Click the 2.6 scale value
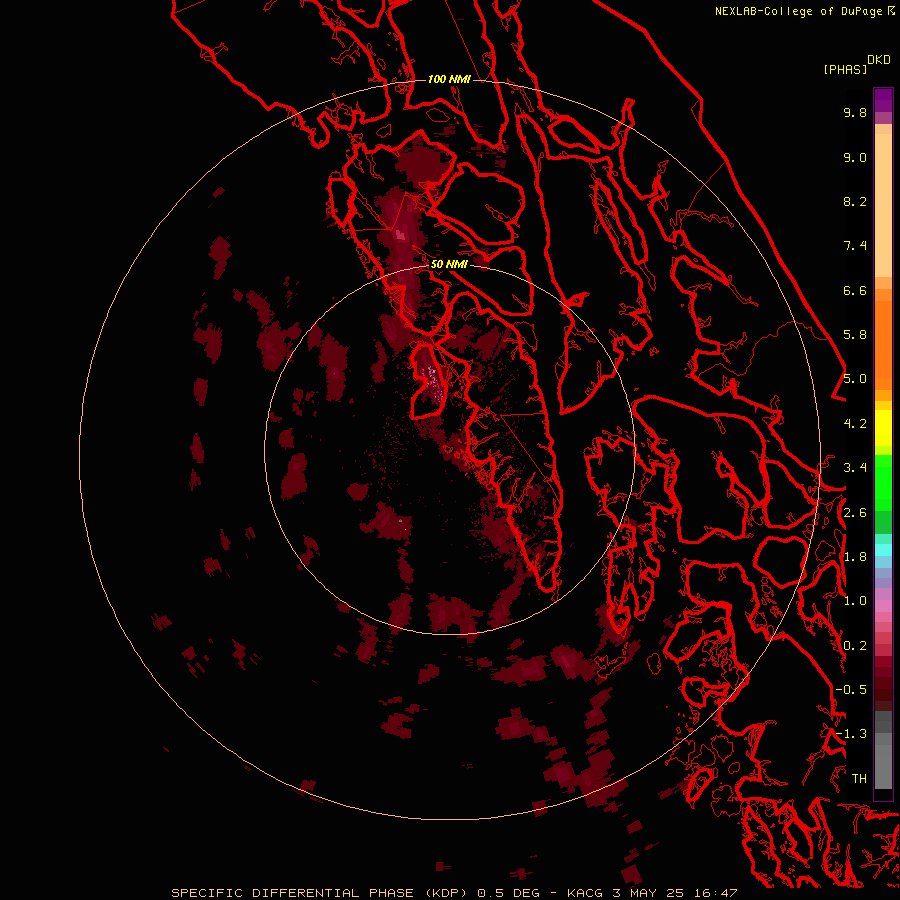 tap(855, 513)
